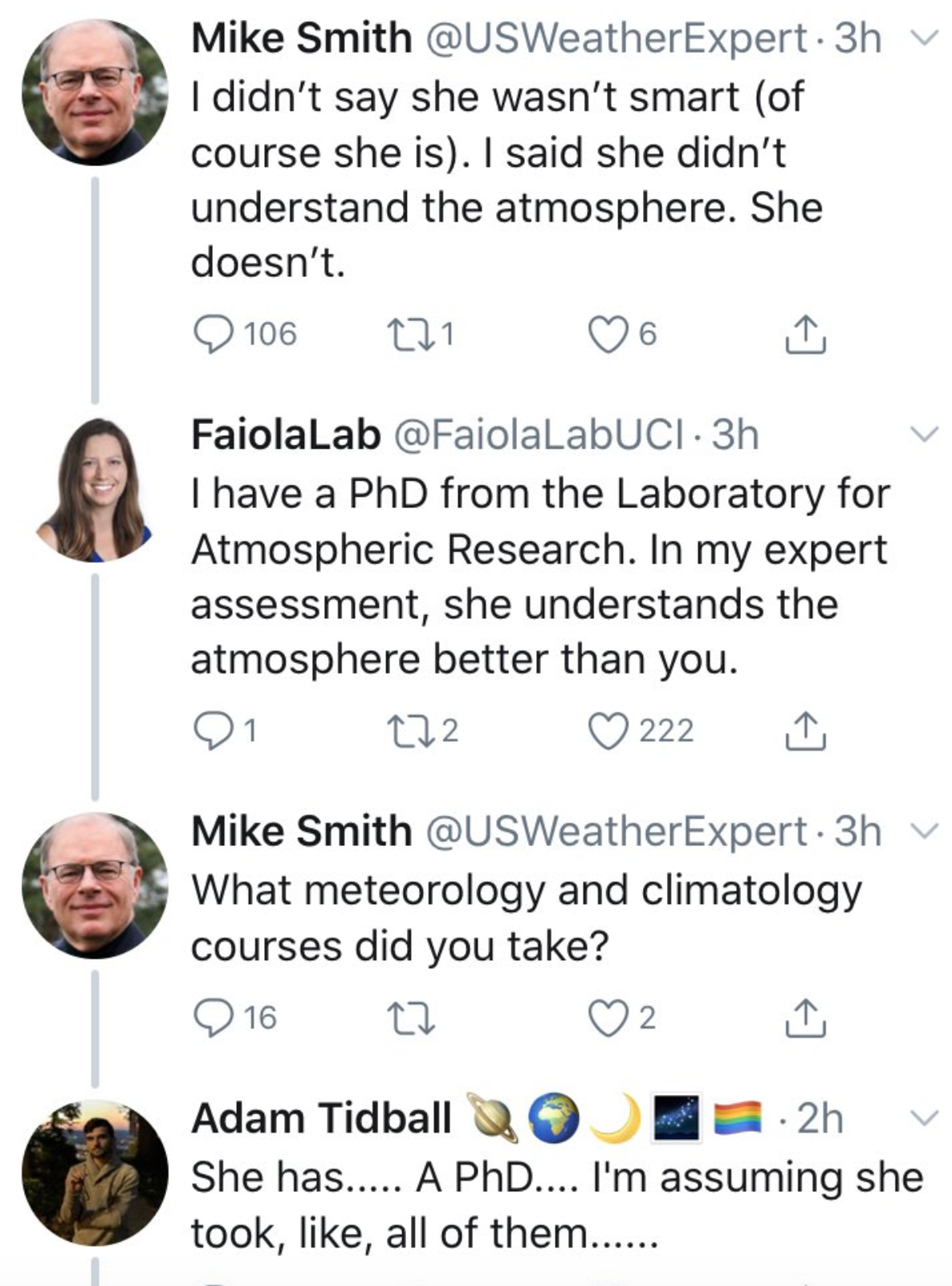Share the 'courses did you take' tweet

point(805,1019)
